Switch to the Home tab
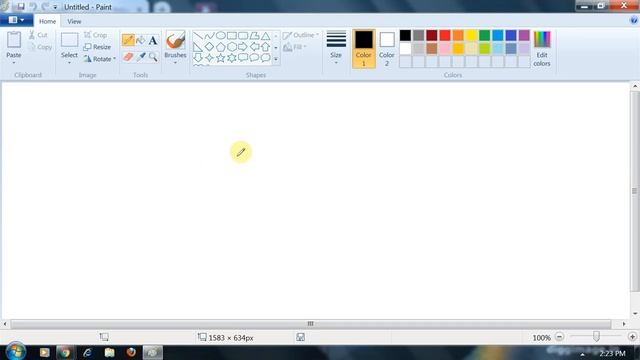640x360 pixels. coord(47,21)
